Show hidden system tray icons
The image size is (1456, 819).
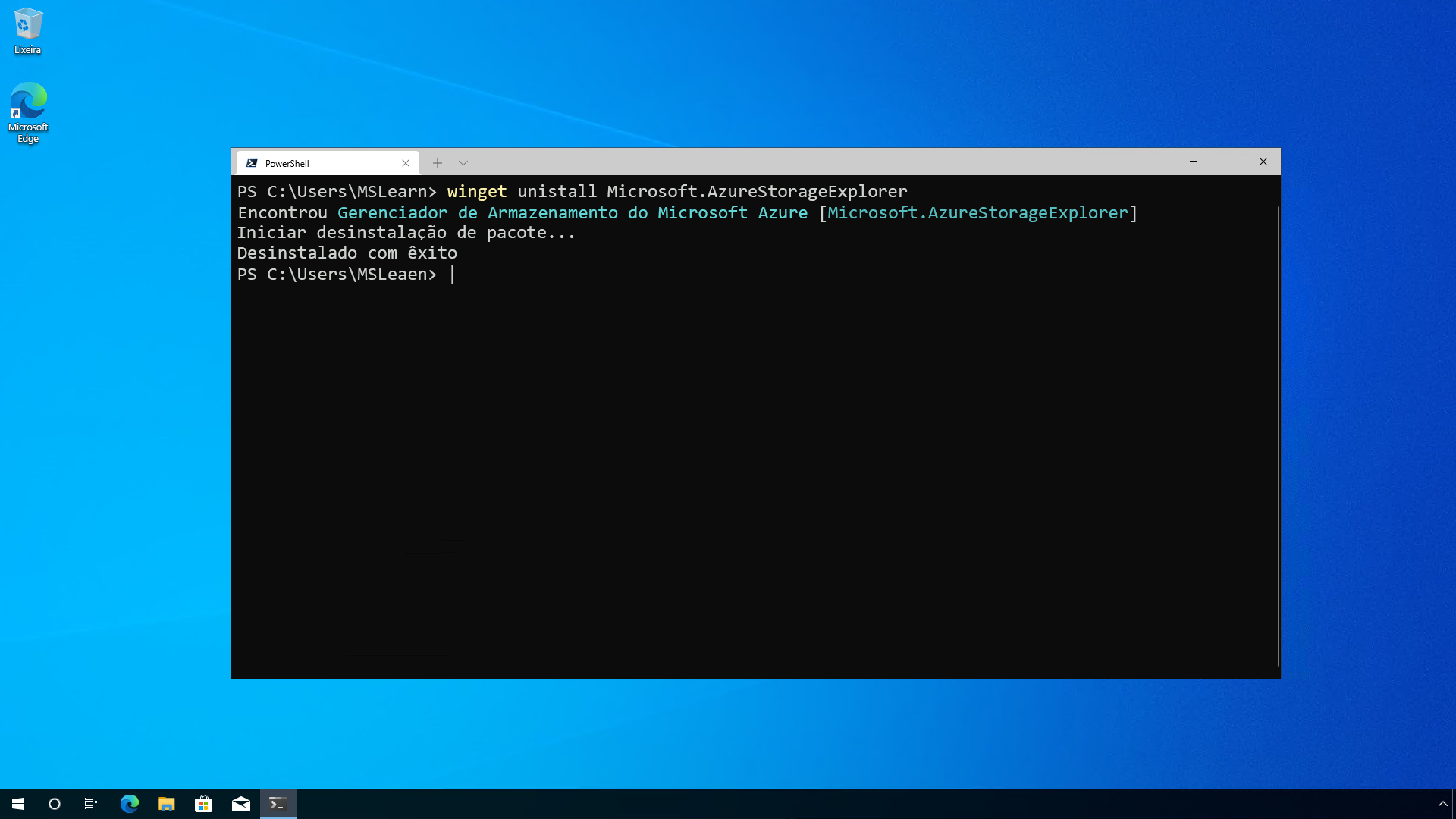click(x=1442, y=804)
